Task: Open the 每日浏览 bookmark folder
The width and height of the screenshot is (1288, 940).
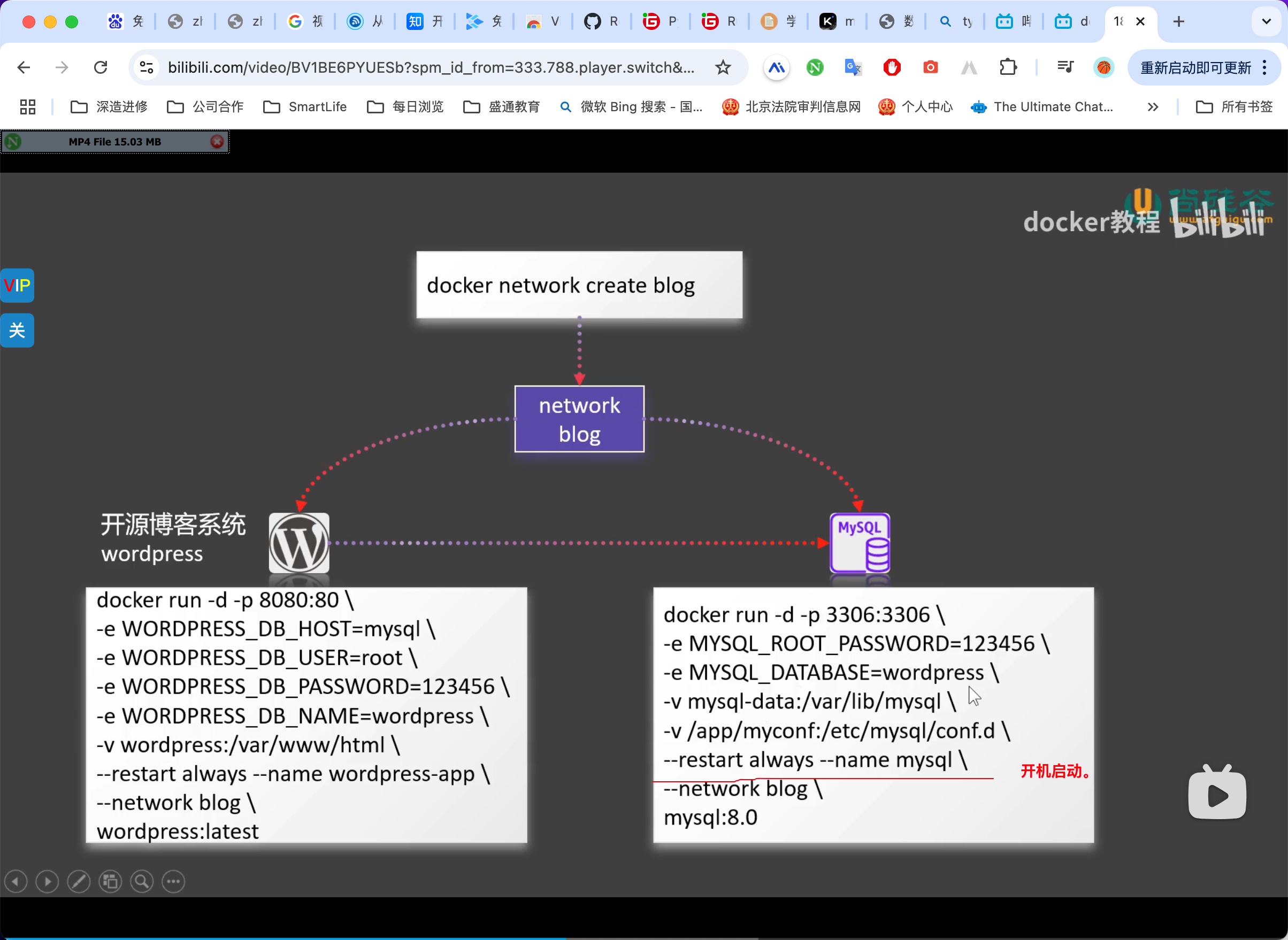Action: point(405,107)
